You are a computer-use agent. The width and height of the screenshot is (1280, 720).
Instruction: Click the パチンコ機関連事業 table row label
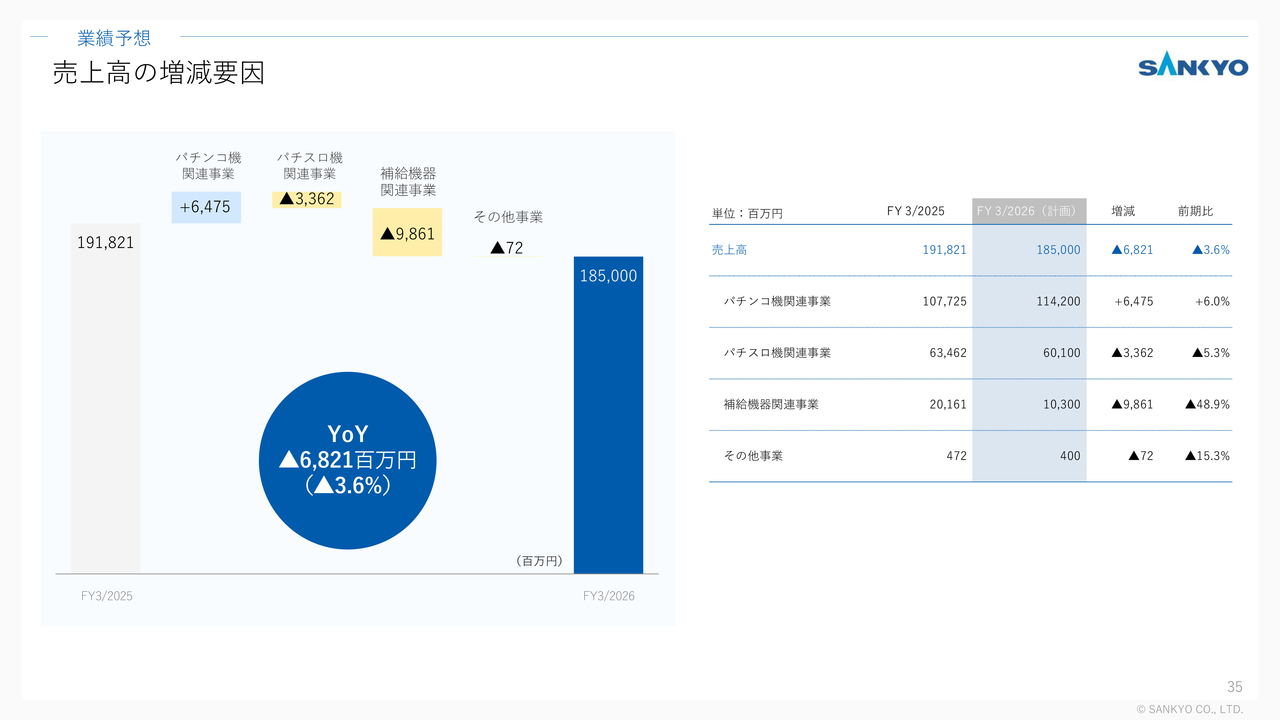[x=777, y=301]
